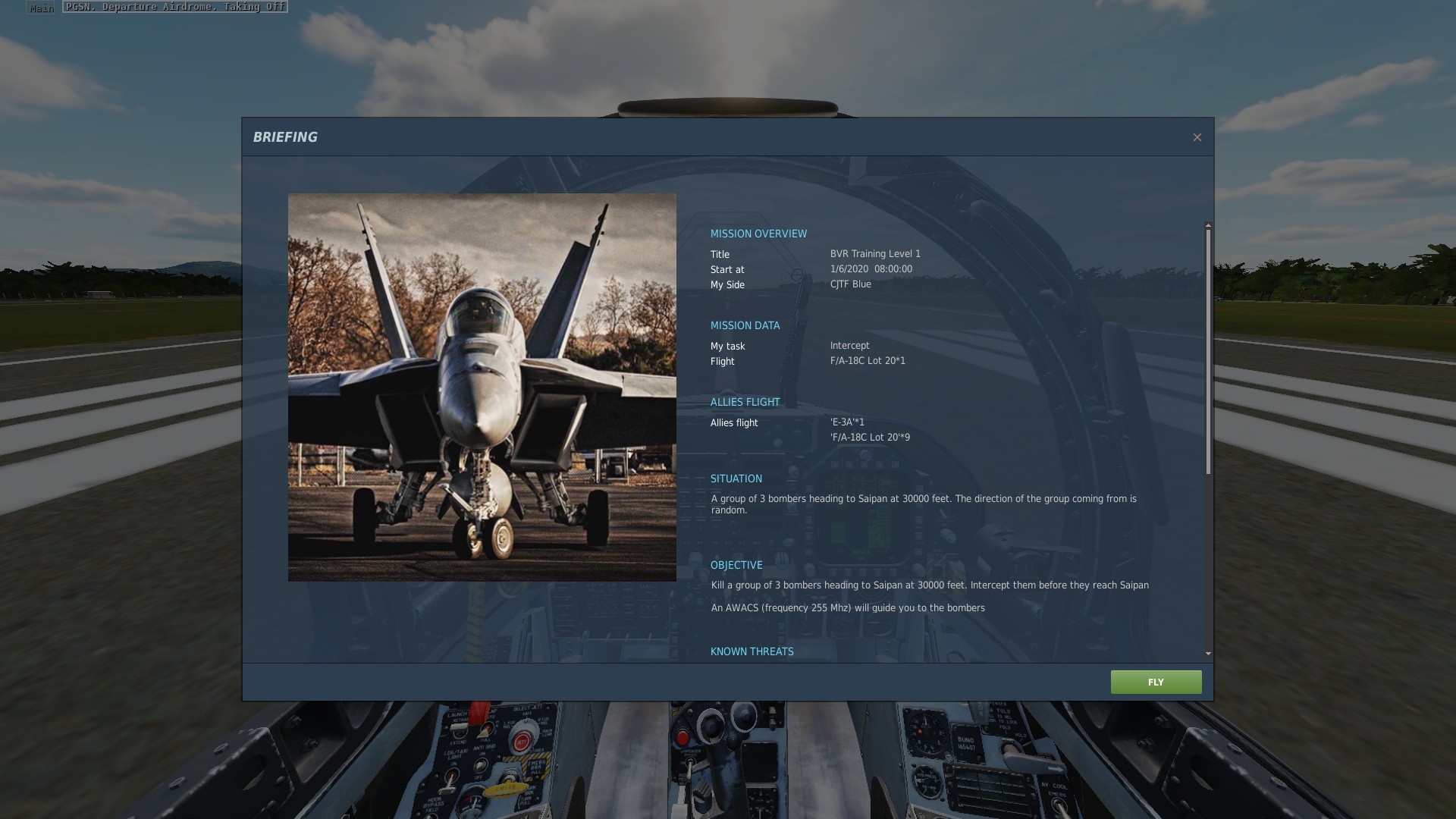Click empty scrollbar track below thumb

(x=1208, y=561)
